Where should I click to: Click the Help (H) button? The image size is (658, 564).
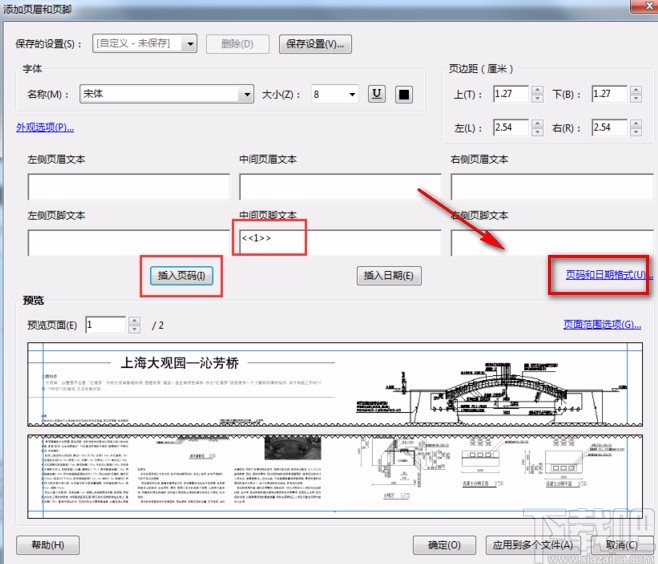[48, 545]
